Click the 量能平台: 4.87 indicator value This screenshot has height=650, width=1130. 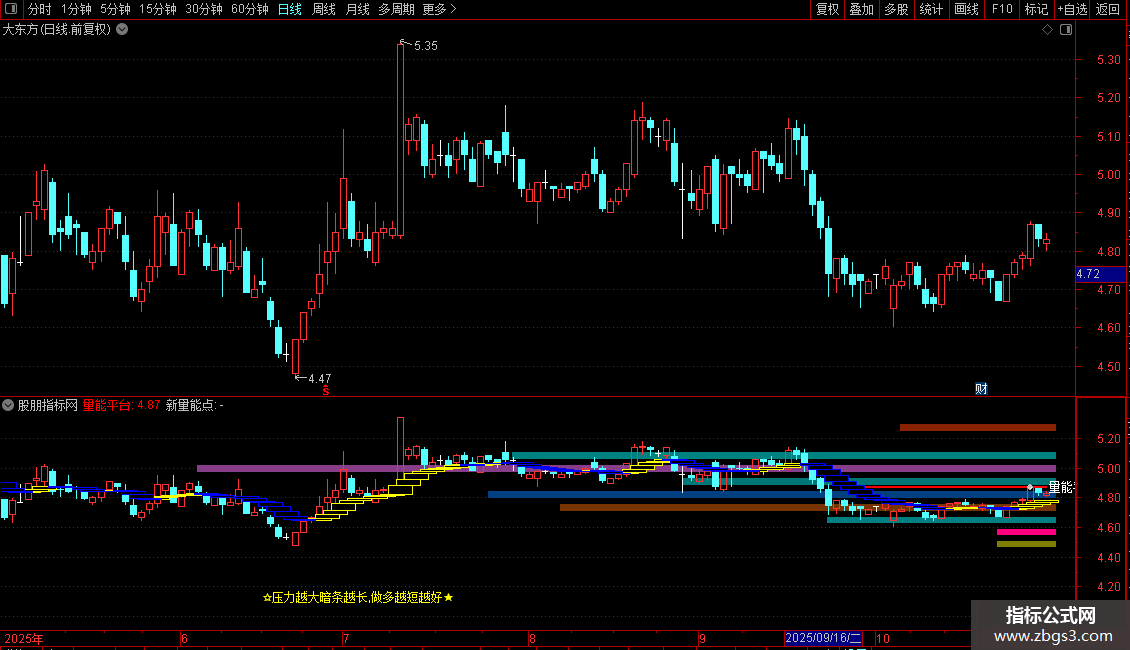(121, 405)
